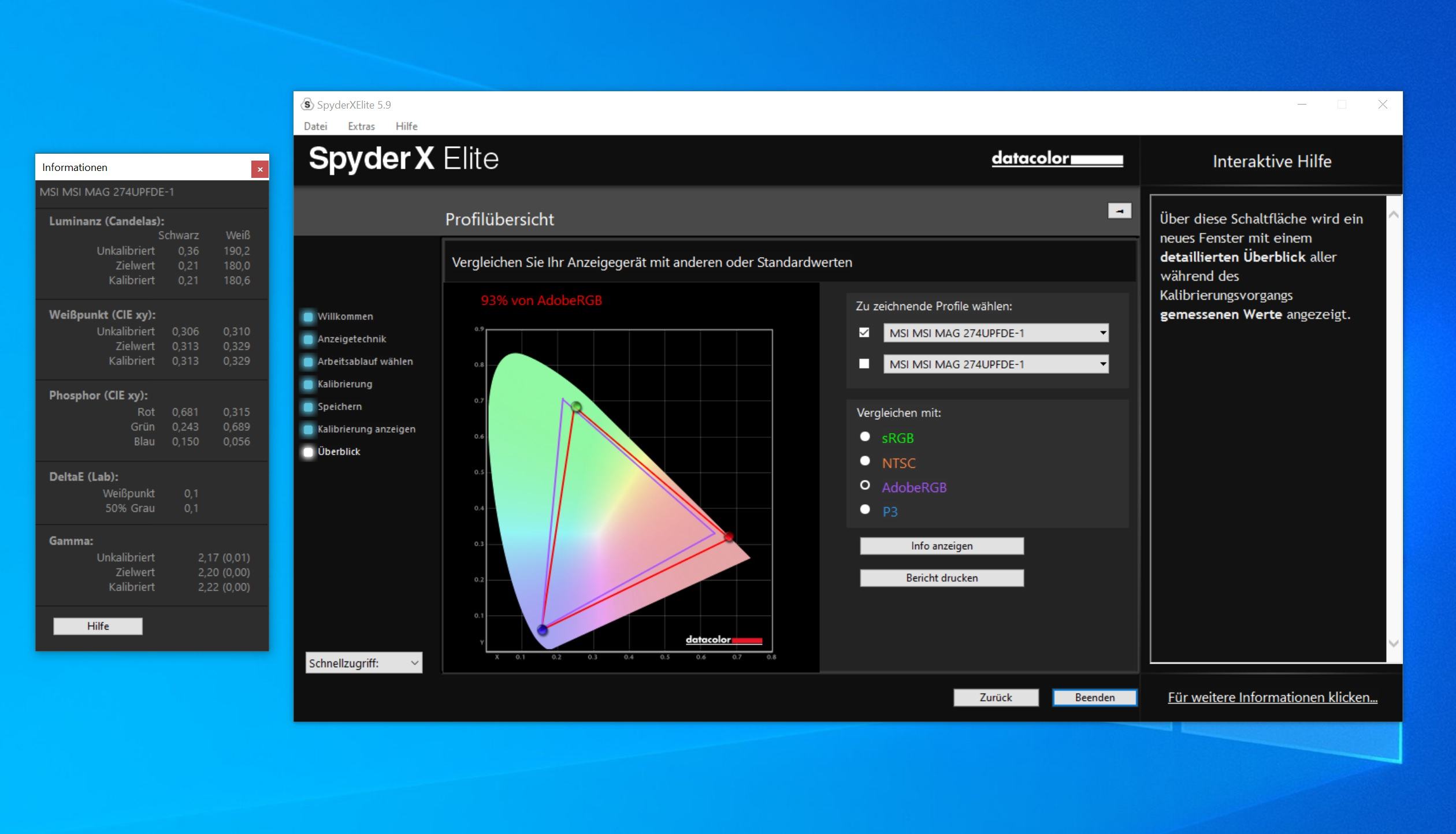The image size is (1456, 834).
Task: Close the SpyderXElite window
Action: (1382, 105)
